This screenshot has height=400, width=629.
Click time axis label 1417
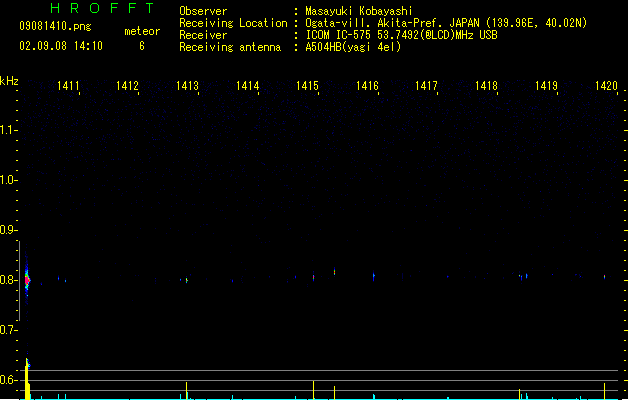[426, 86]
